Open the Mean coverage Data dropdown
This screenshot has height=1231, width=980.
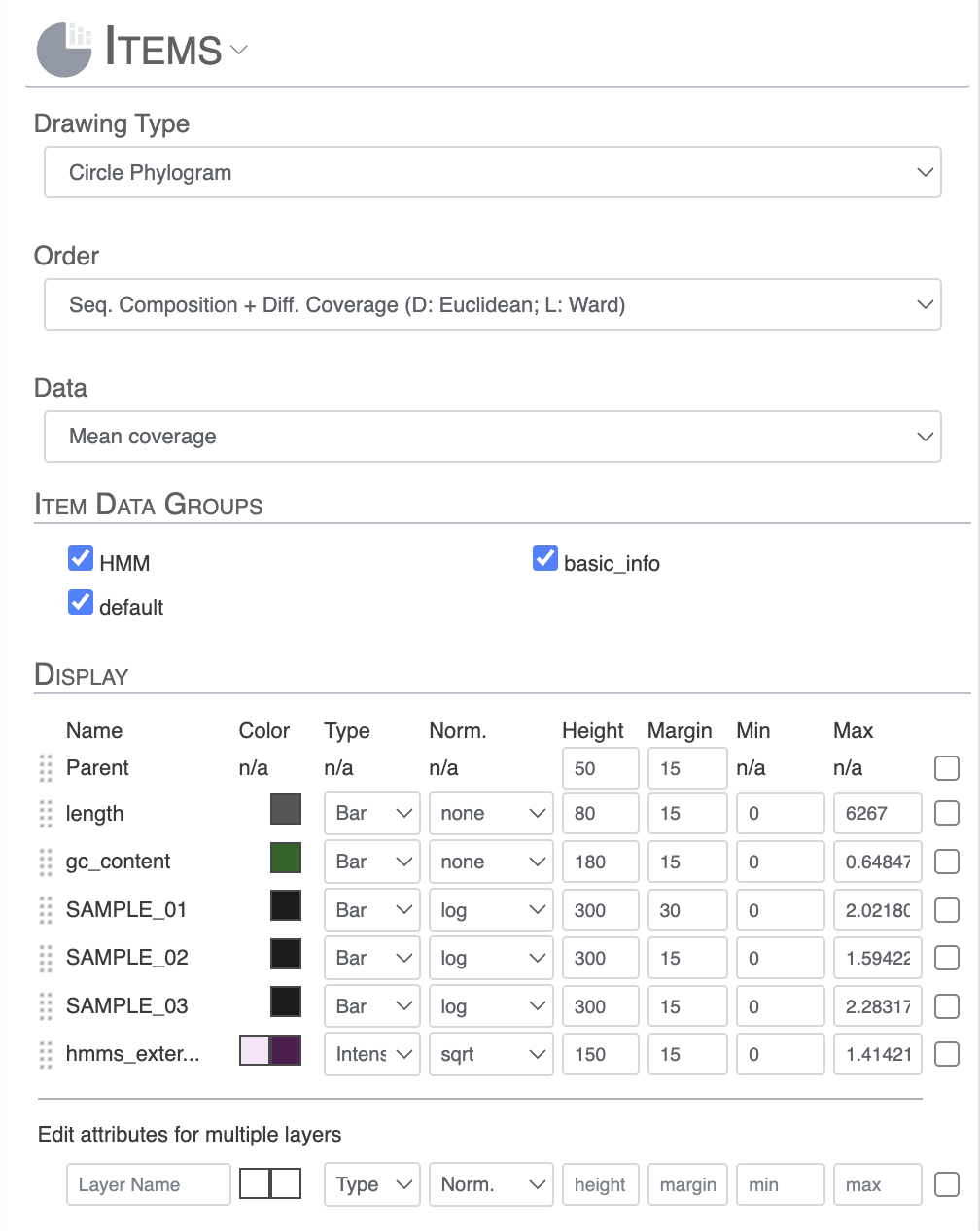[x=492, y=437]
